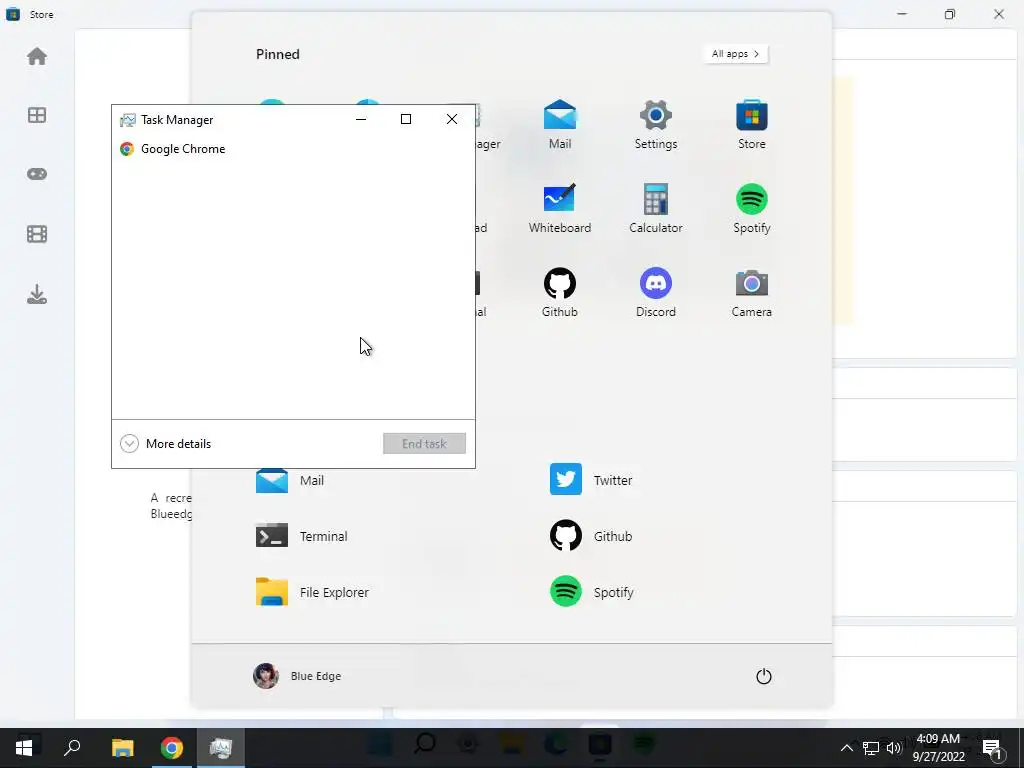Open recommended Github entry

[x=591, y=536]
